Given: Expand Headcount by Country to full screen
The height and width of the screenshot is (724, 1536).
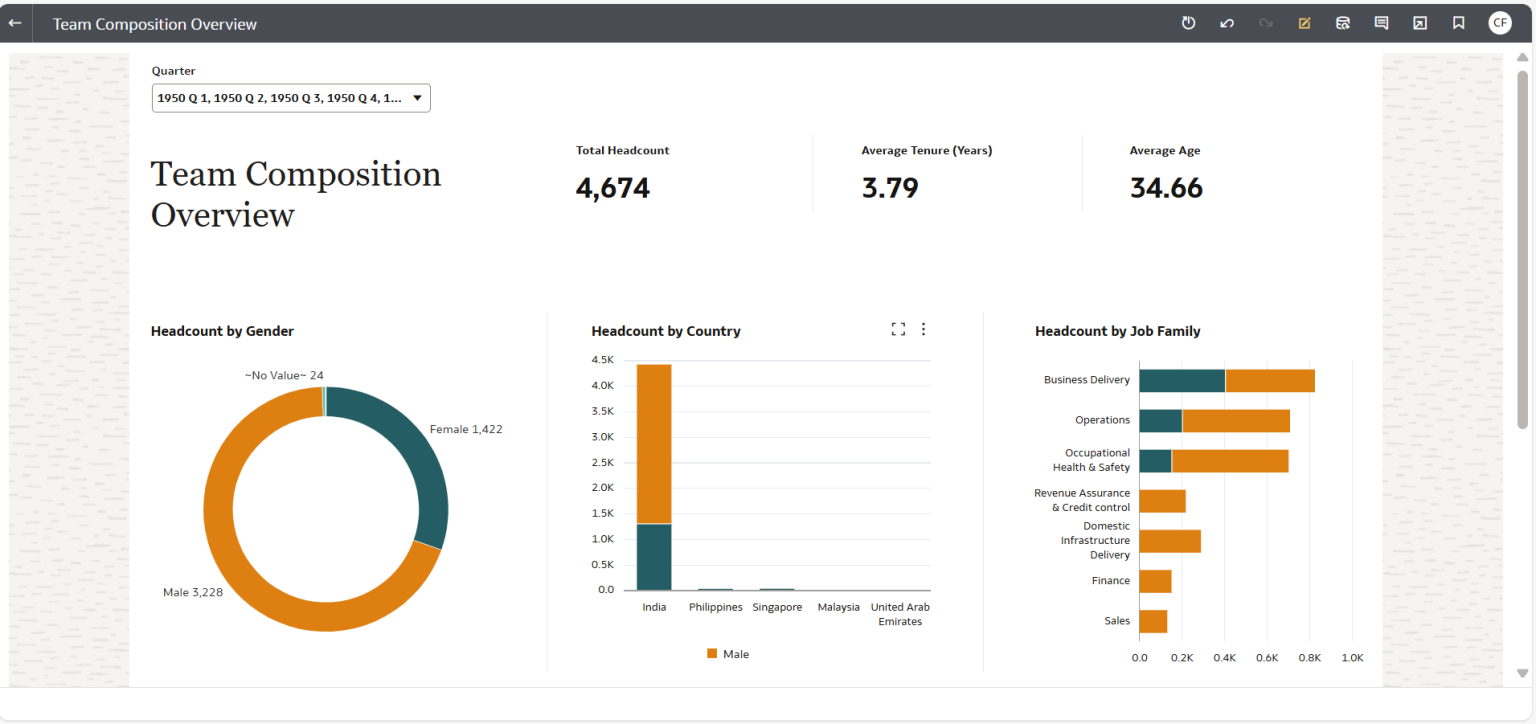Looking at the screenshot, I should (x=897, y=328).
